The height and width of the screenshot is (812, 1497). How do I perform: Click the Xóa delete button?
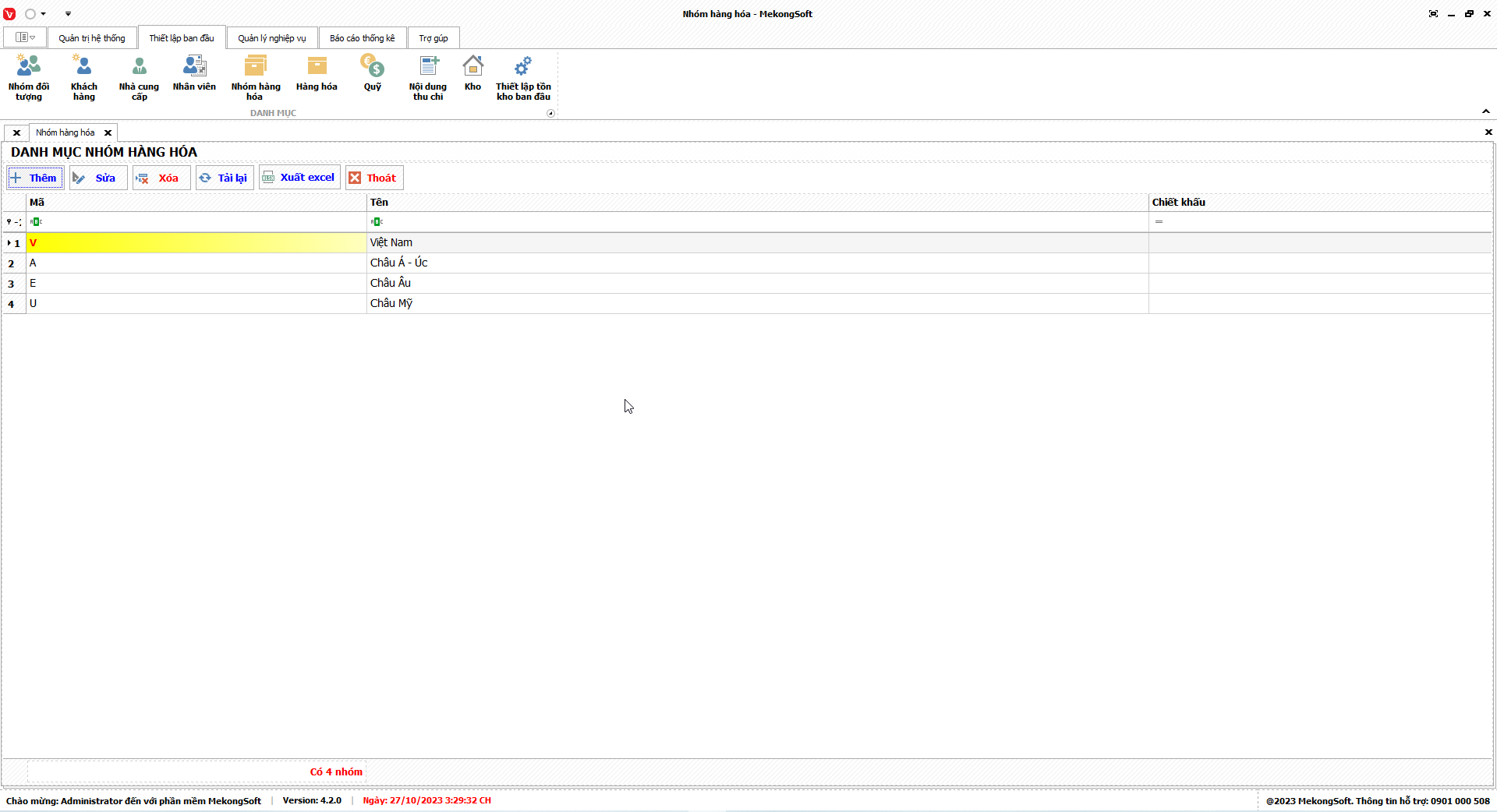[x=161, y=178]
